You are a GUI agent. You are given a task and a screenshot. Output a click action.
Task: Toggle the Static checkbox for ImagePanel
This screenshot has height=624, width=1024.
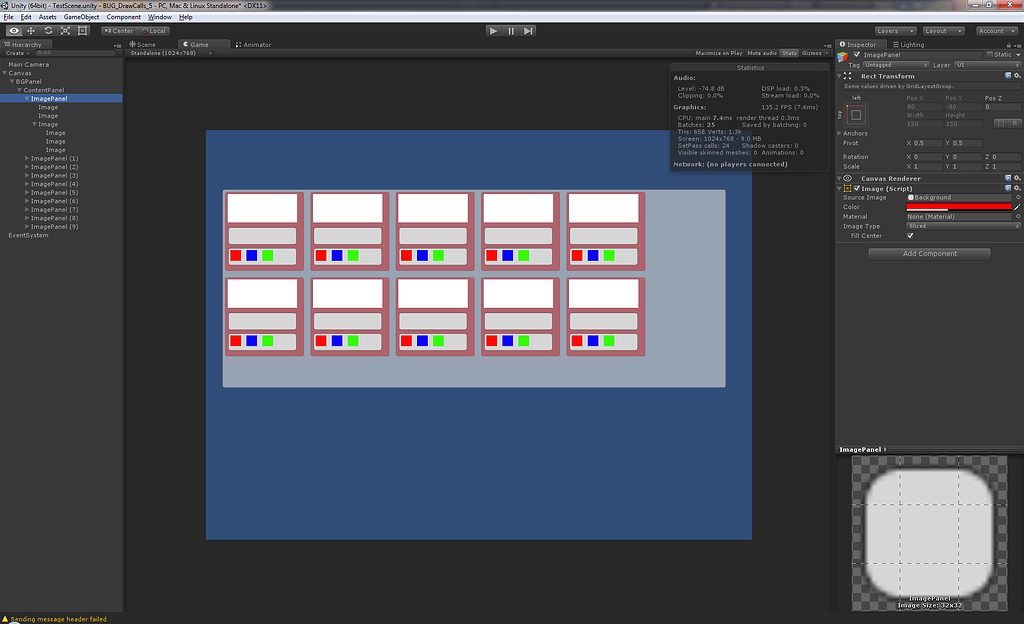(x=990, y=55)
